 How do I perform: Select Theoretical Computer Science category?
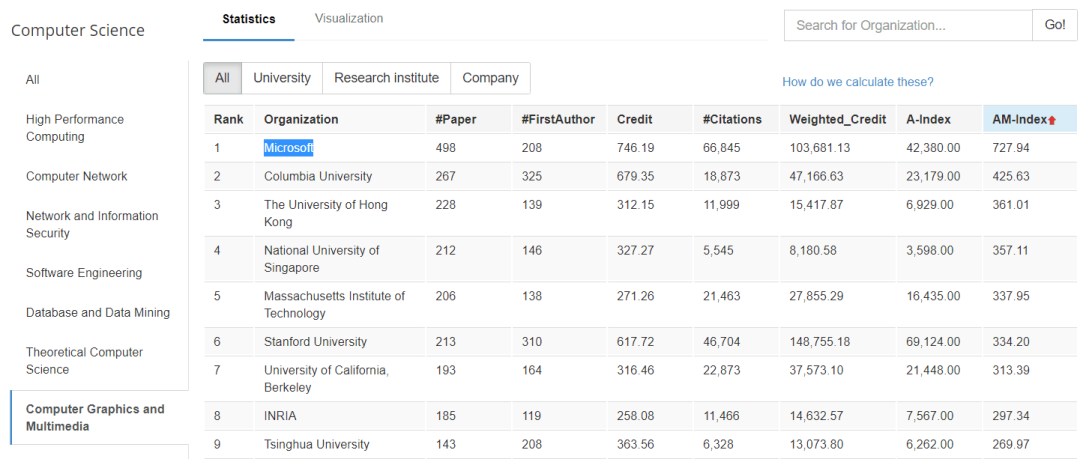[x=84, y=361]
